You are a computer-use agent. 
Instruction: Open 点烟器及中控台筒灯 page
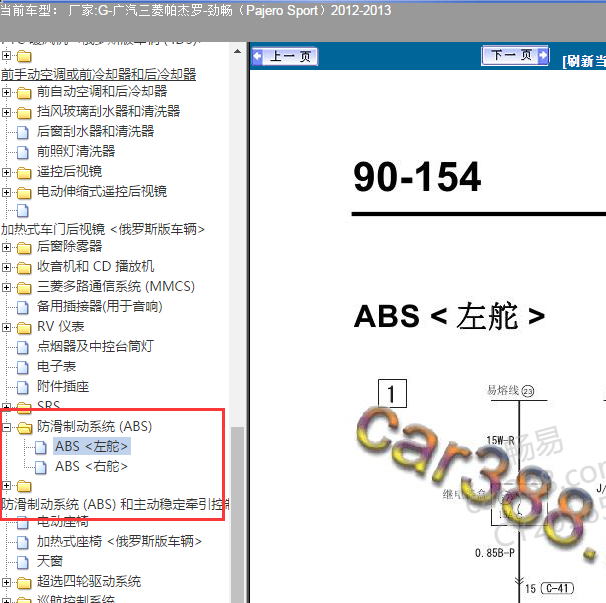tap(95, 346)
